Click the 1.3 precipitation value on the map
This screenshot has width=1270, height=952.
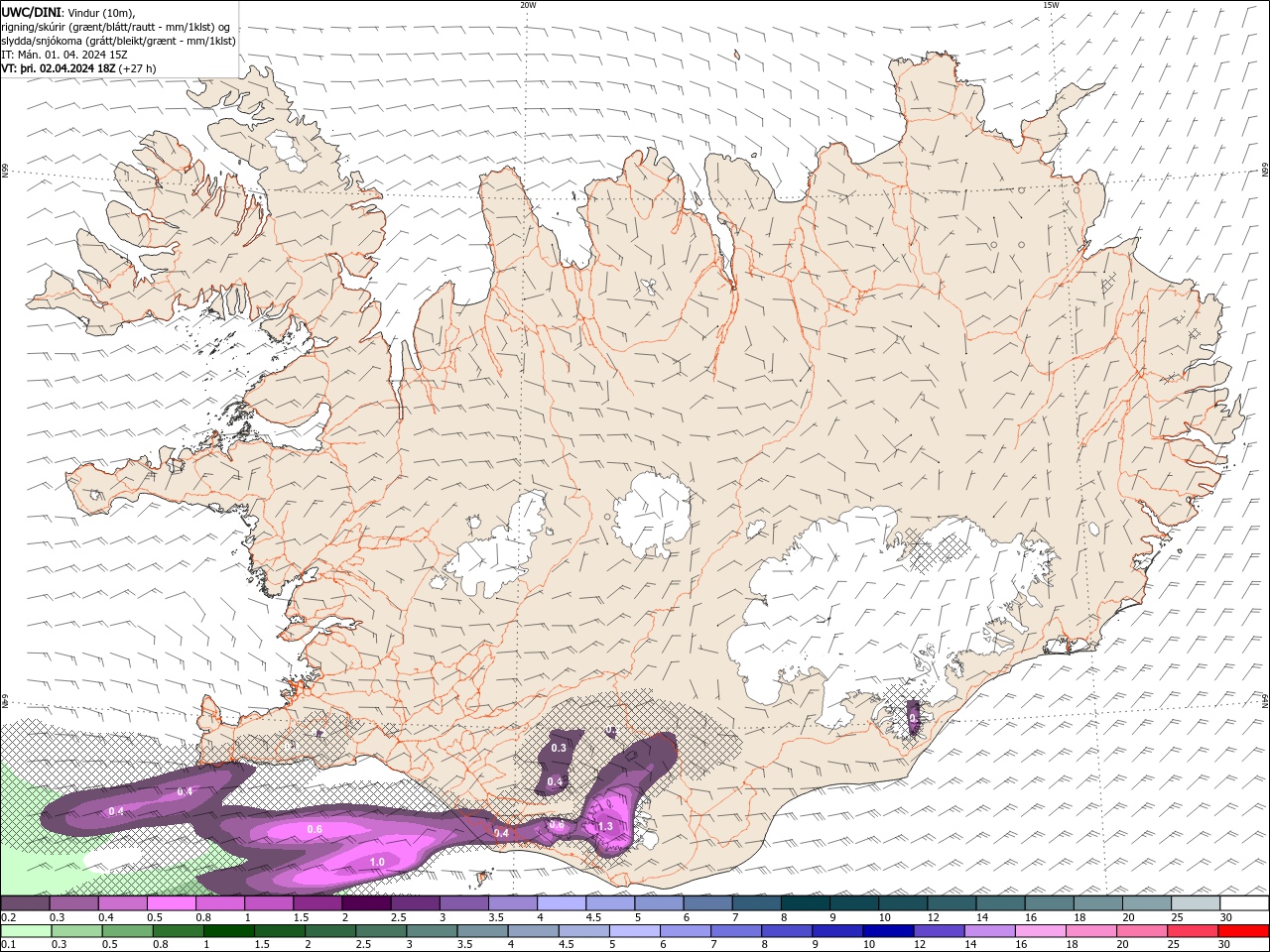coord(604,826)
